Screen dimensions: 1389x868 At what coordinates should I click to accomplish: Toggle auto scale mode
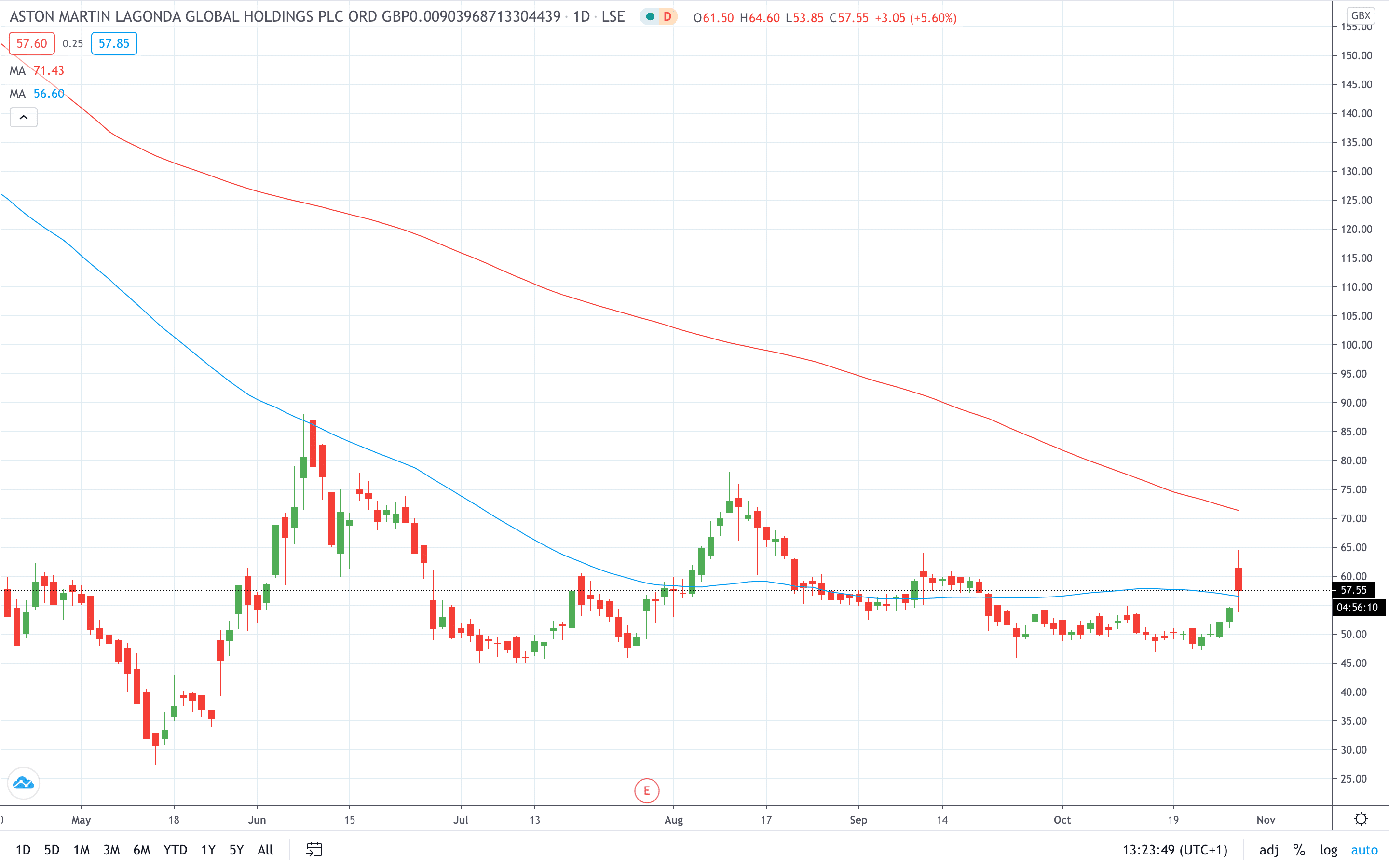[x=1364, y=850]
